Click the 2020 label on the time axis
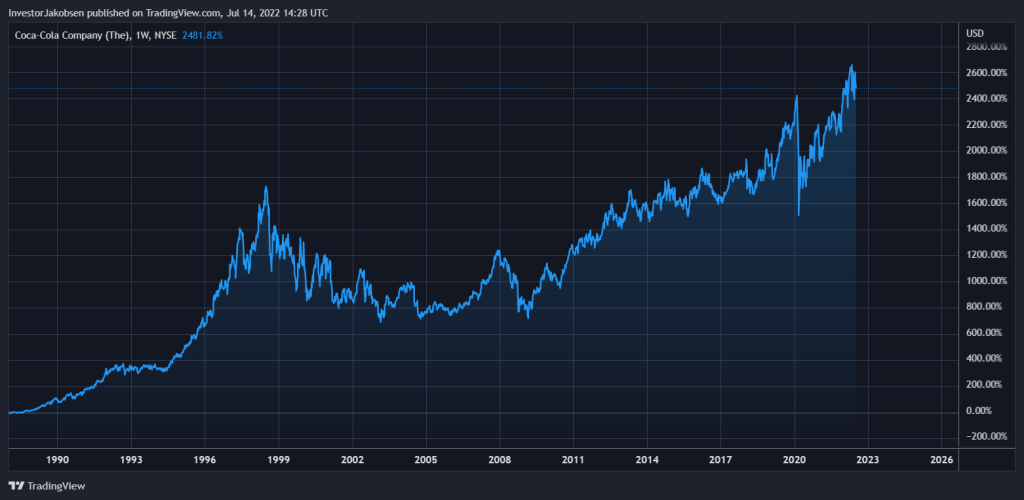Screen dimensions: 1024x500 point(794,460)
